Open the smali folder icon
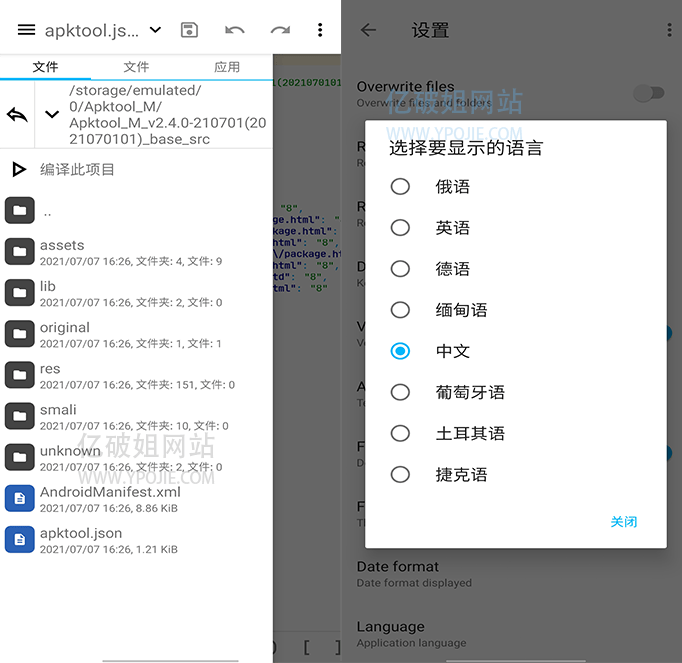 [20, 416]
